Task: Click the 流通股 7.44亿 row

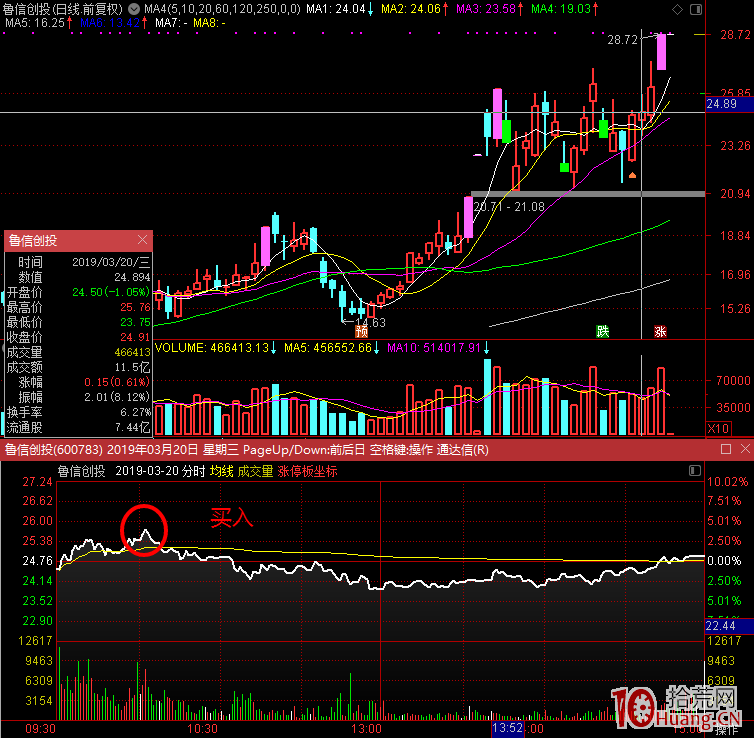Action: click(x=78, y=427)
